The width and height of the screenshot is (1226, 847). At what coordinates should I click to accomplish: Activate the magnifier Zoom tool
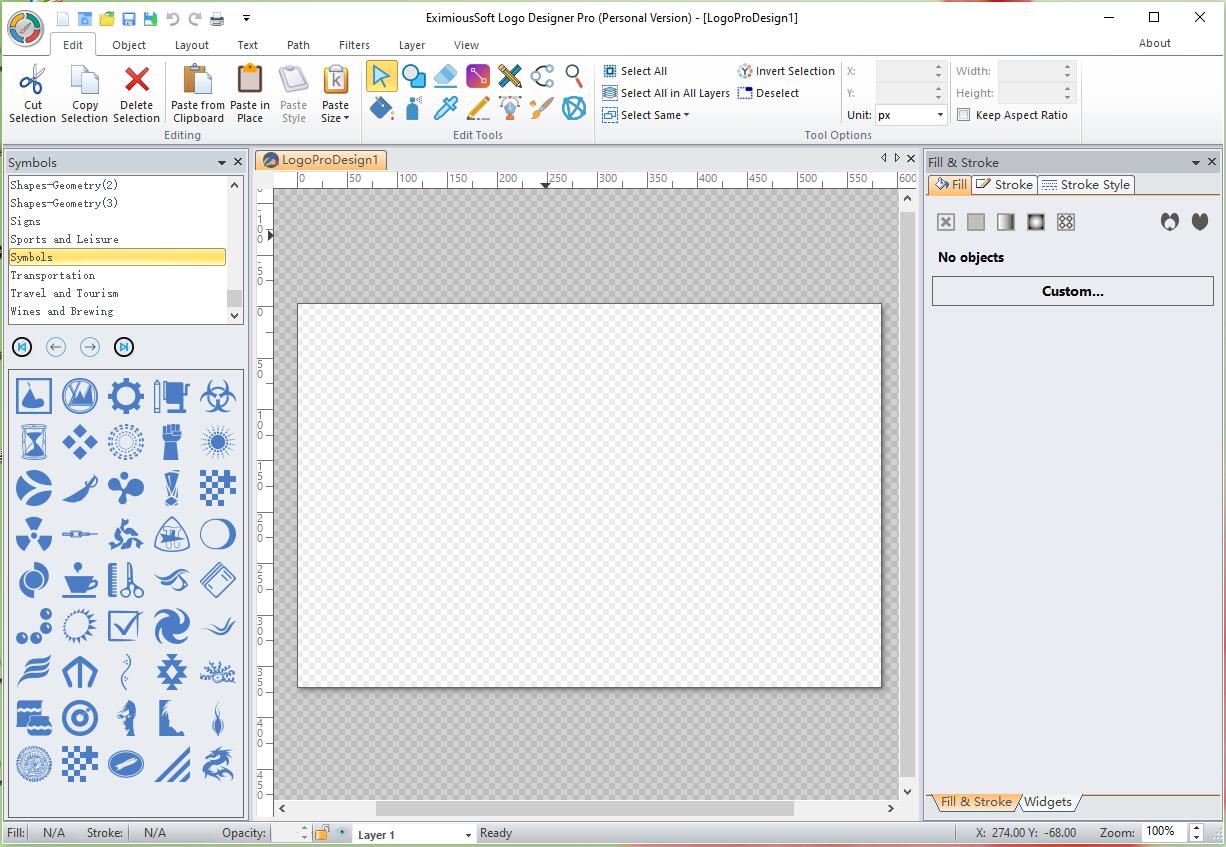574,76
